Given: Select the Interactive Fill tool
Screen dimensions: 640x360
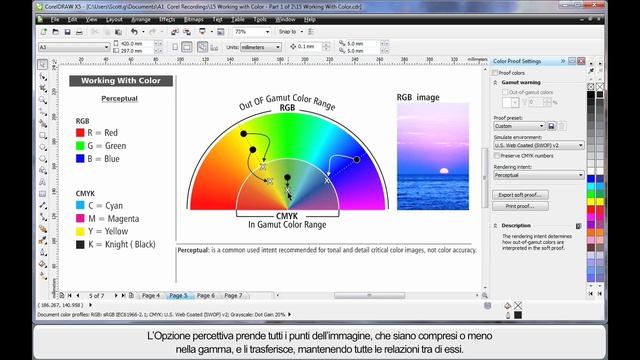Looking at the screenshot, I should (x=42, y=276).
